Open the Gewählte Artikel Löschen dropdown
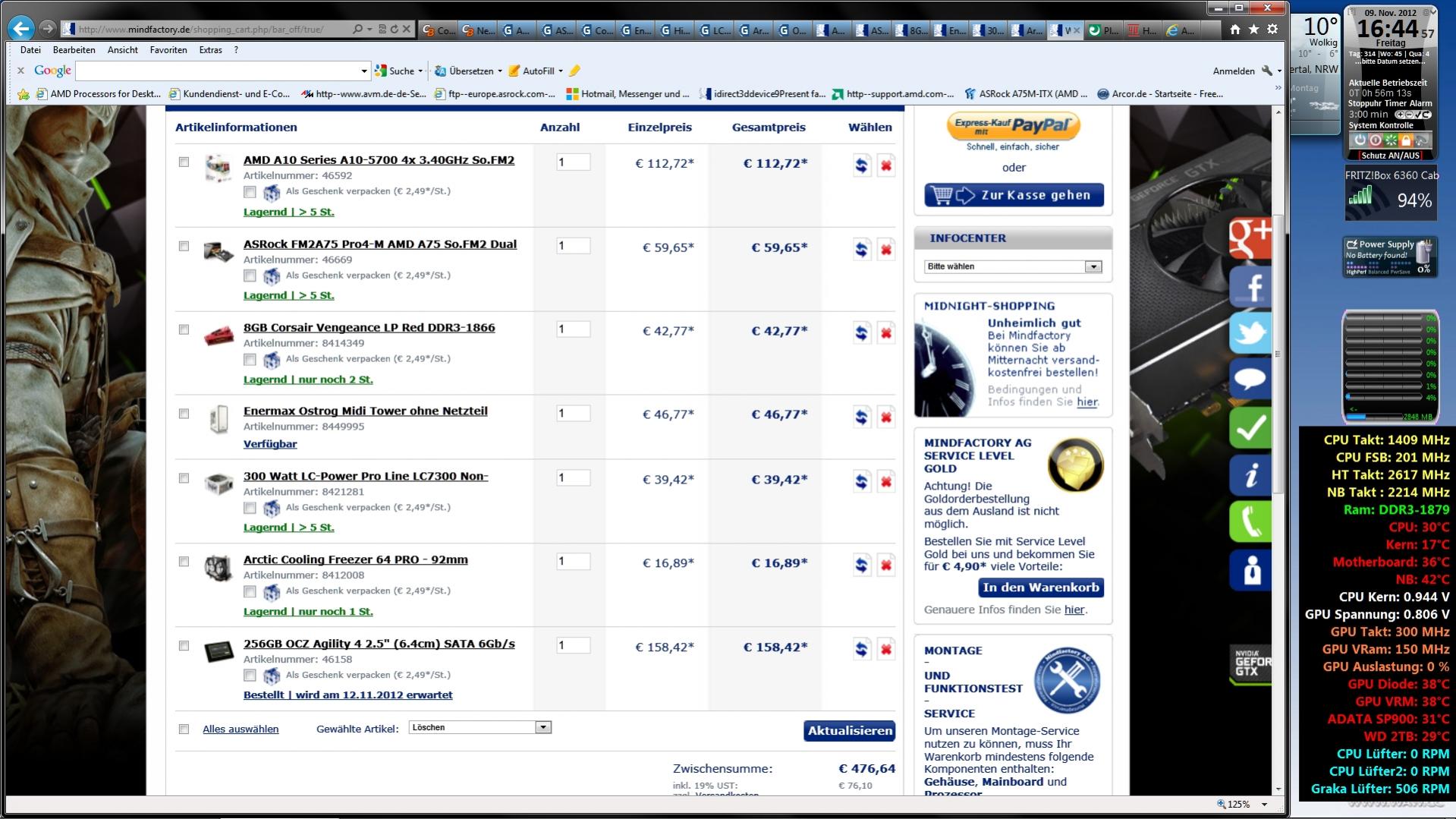Image resolution: width=1456 pixels, height=819 pixels. 480,727
